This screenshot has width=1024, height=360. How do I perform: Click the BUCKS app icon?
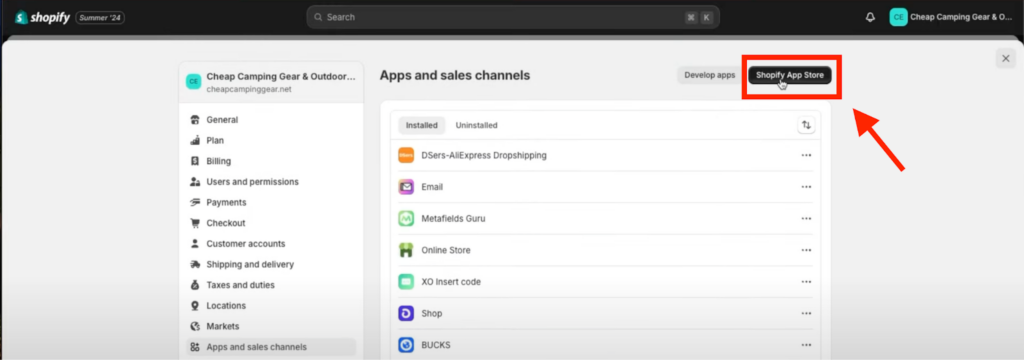406,345
